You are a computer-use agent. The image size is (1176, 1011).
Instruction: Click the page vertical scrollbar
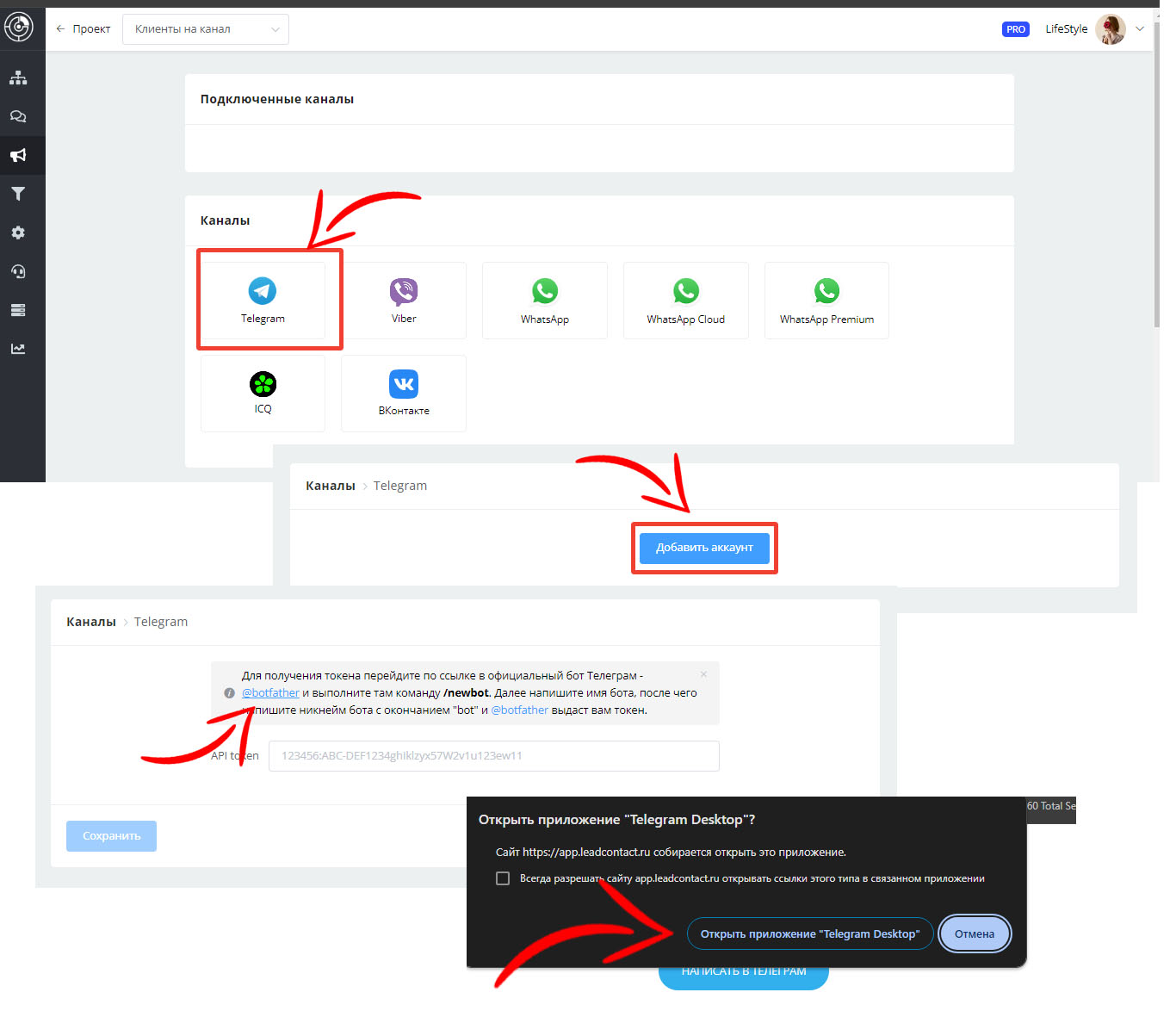[1156, 177]
